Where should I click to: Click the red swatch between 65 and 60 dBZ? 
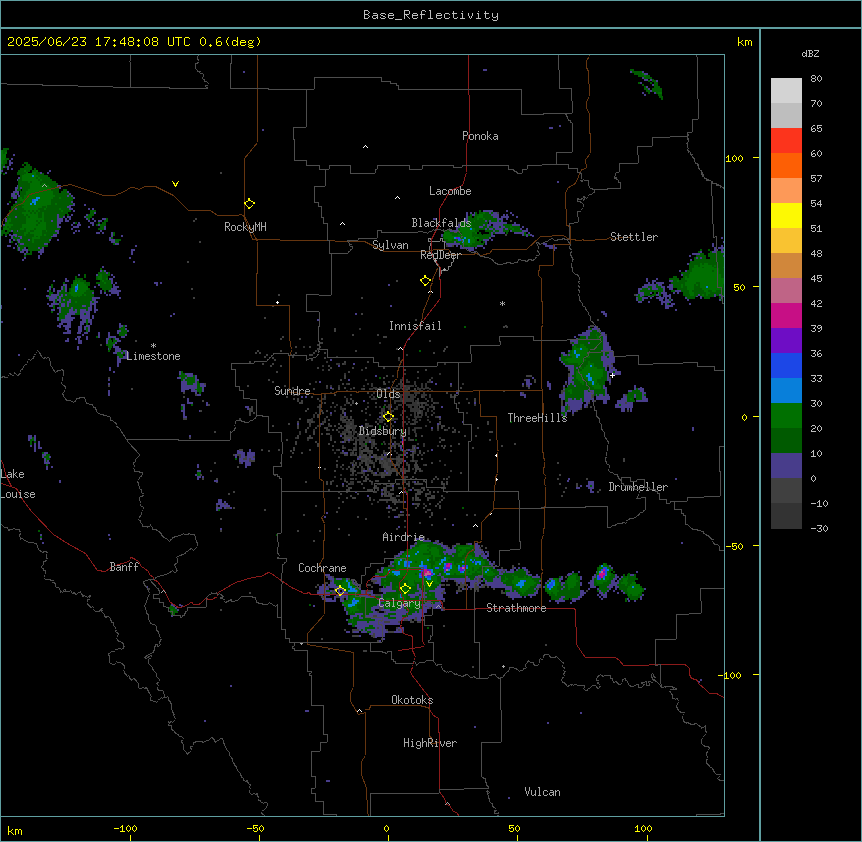click(786, 141)
